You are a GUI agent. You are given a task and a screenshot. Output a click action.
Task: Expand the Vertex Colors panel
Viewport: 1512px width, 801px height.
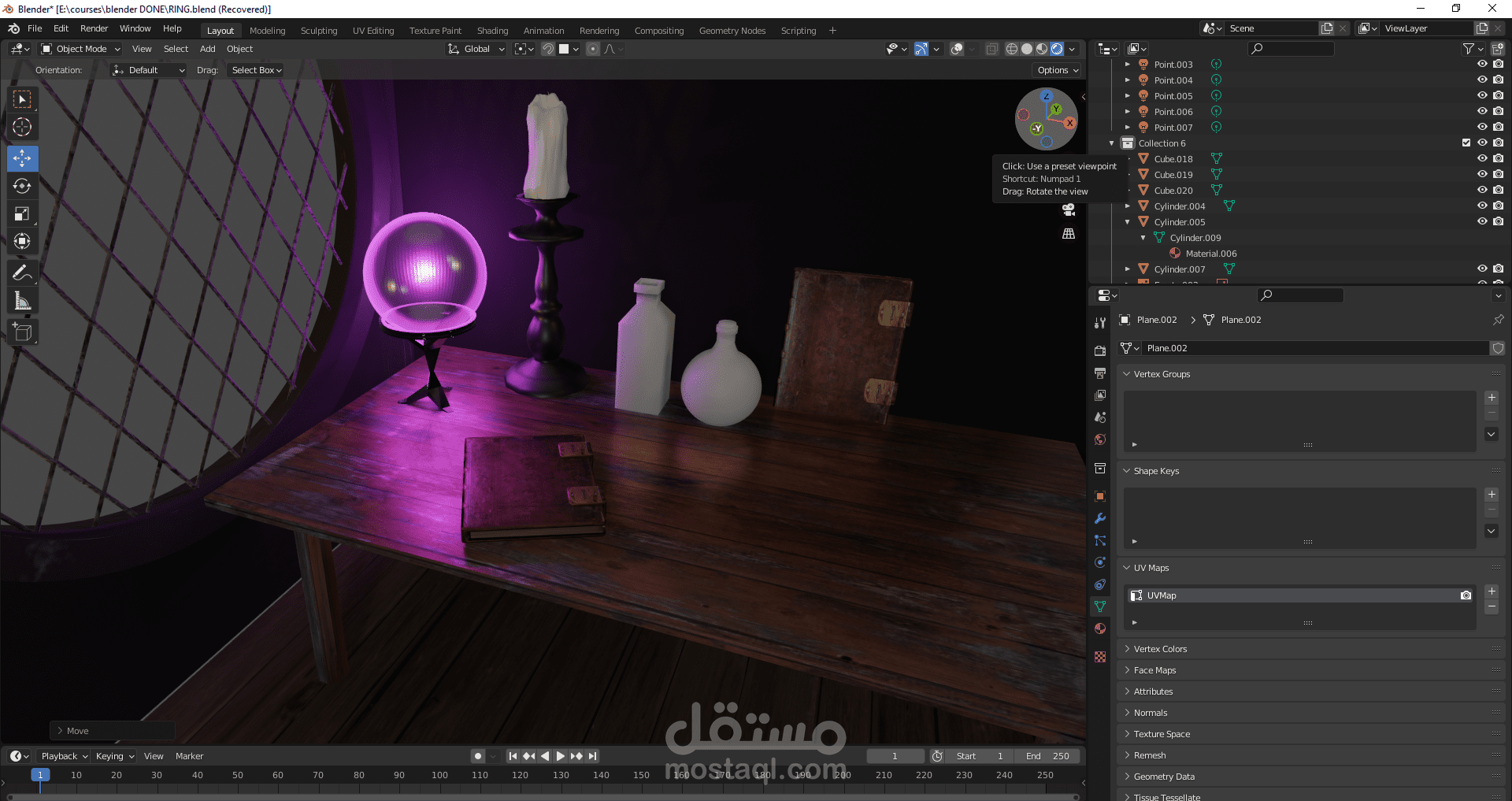coord(1160,649)
